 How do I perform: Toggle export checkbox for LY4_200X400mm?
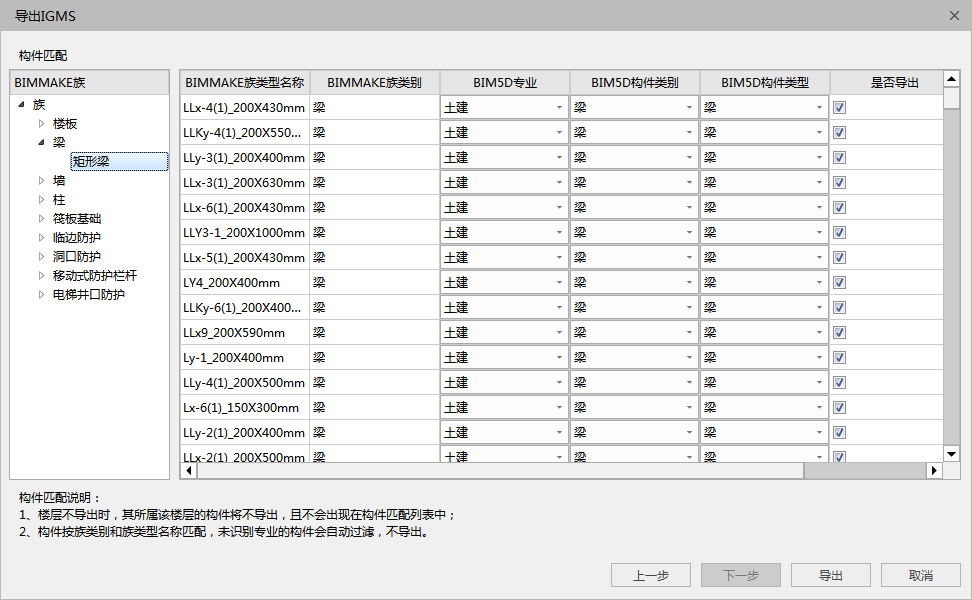839,283
